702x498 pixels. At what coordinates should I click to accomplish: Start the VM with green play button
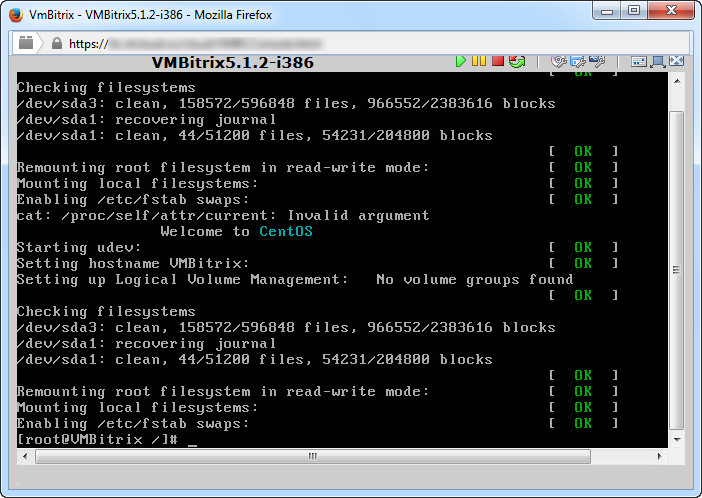(460, 61)
